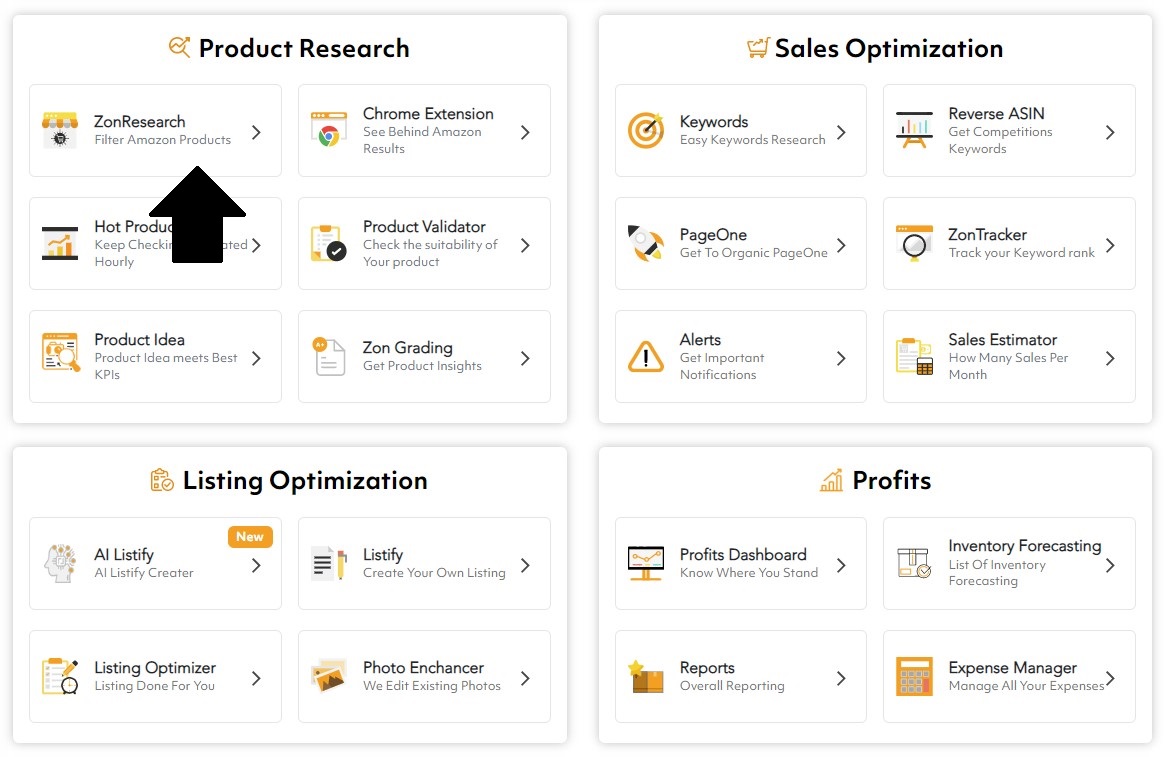Open the Product Validator checkmark icon
Screen dimensions: 1167x757
329,244
